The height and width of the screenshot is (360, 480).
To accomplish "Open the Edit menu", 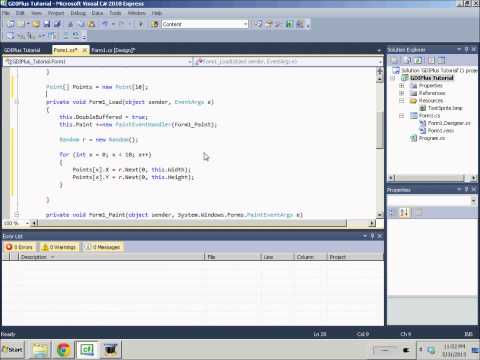I will pos(20,13).
